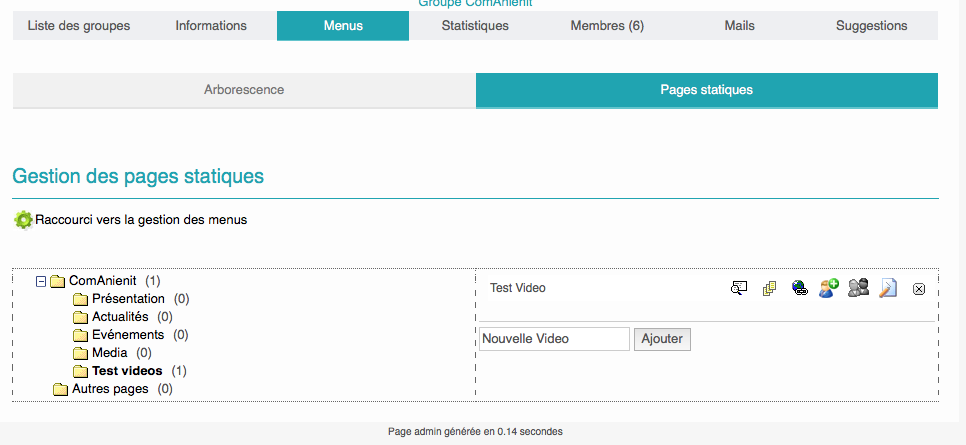
Task: Delete Test Video with the X icon
Action: (x=919, y=289)
